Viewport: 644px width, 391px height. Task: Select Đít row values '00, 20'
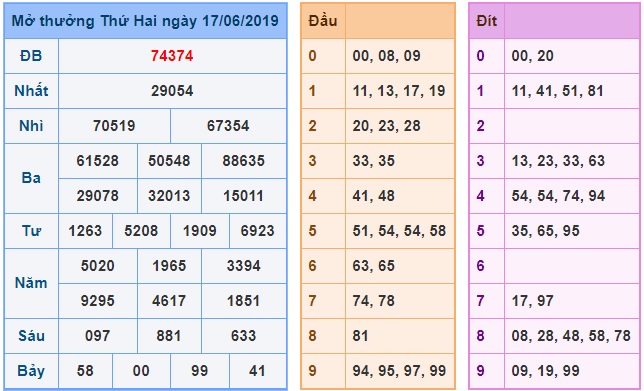pyautogui.click(x=533, y=56)
